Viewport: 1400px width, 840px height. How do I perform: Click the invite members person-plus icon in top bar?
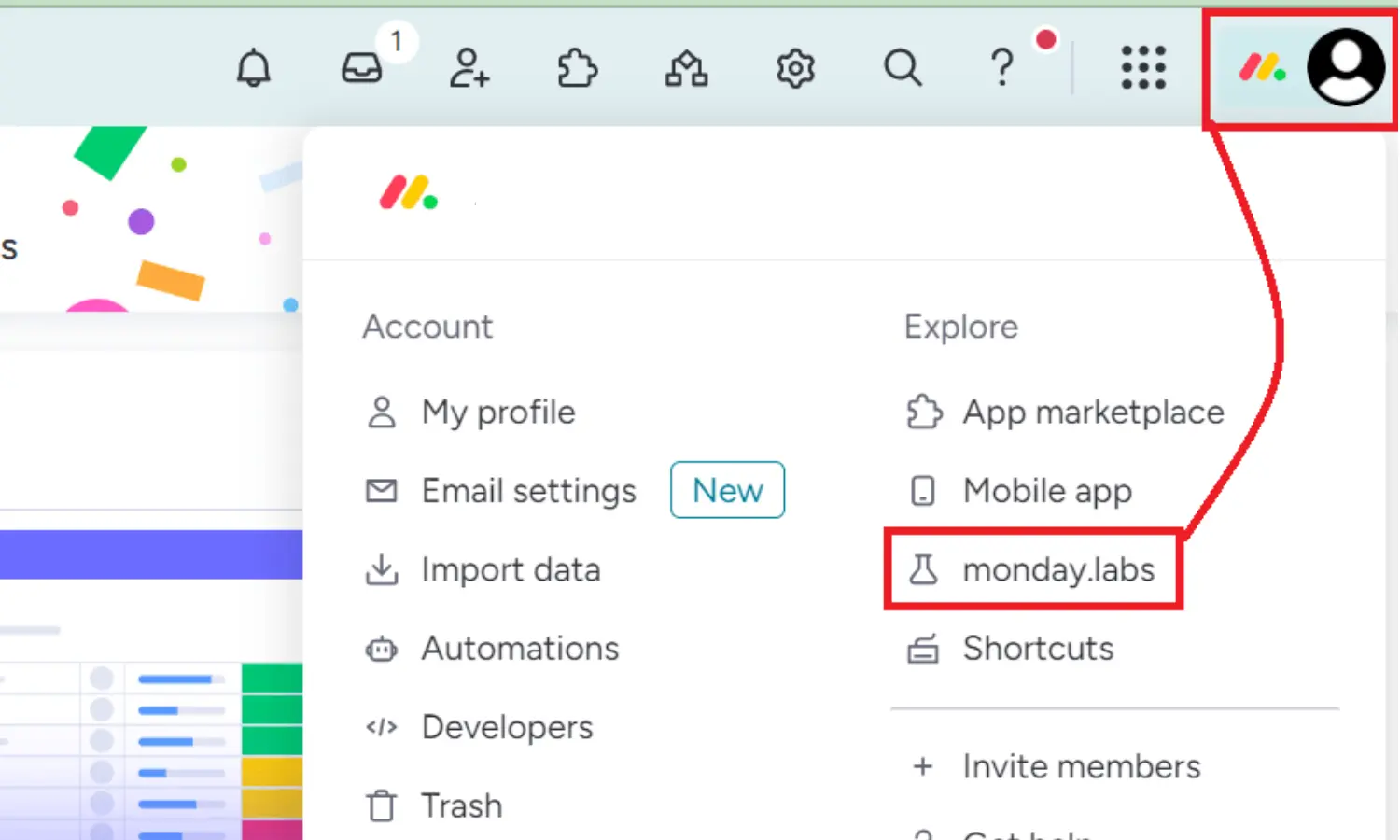coord(469,68)
